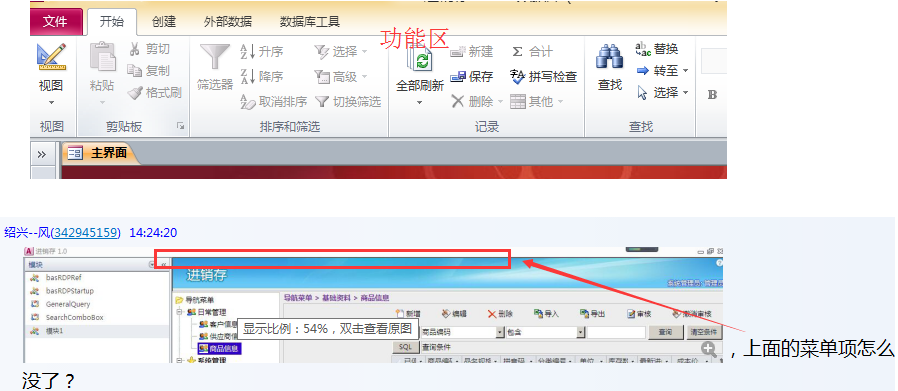Click the 转至 go-to arrow icon

pos(643,71)
